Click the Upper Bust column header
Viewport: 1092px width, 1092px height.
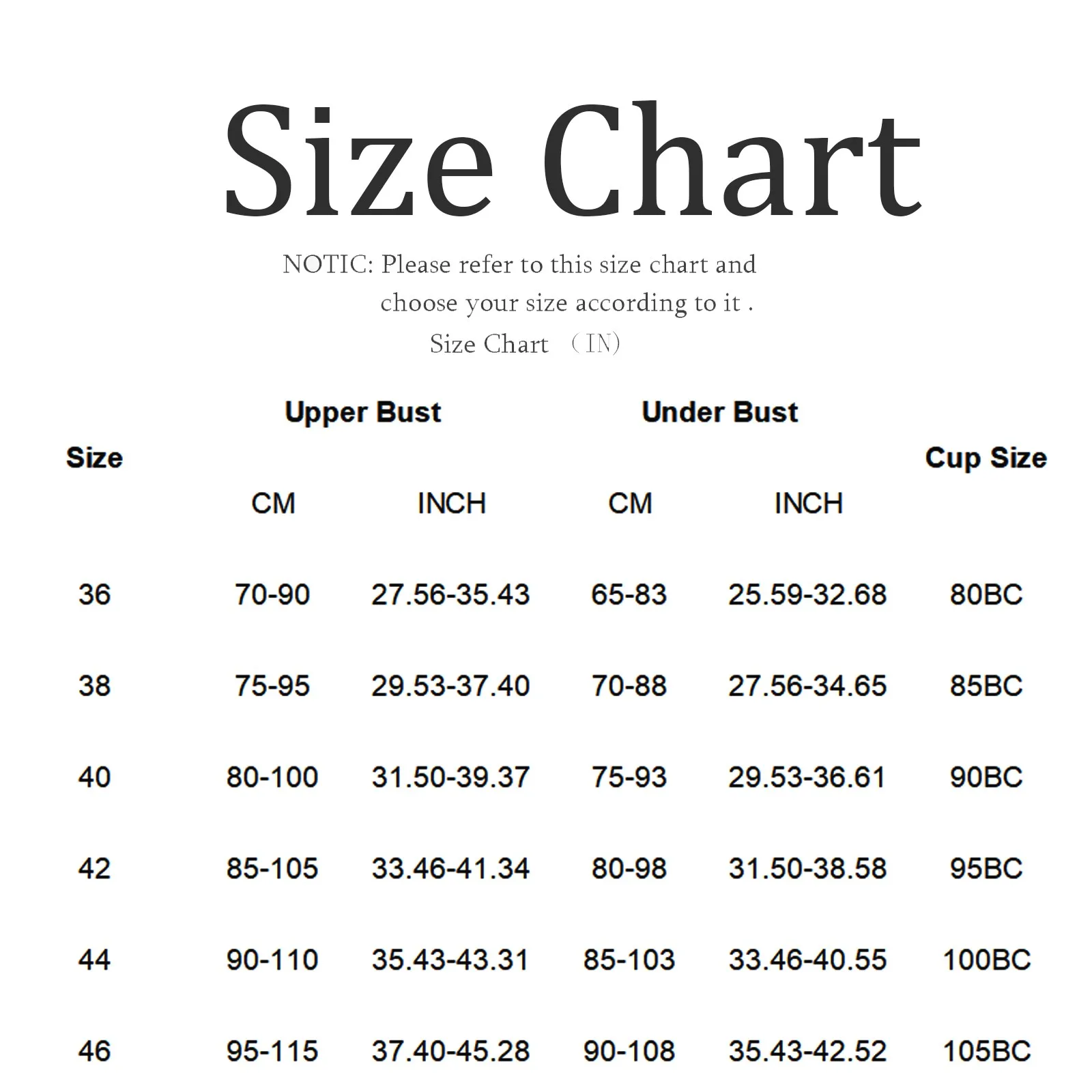(x=362, y=412)
